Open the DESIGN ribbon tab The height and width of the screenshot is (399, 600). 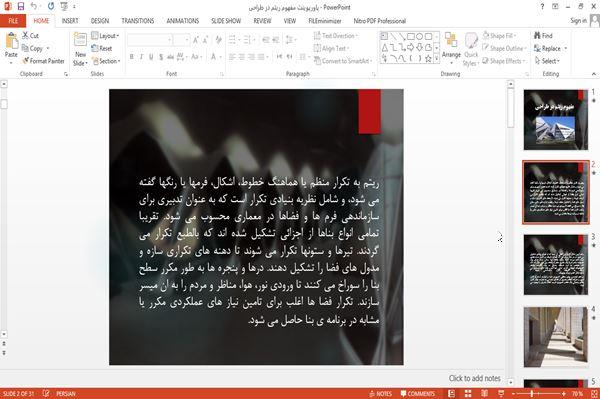coord(100,21)
